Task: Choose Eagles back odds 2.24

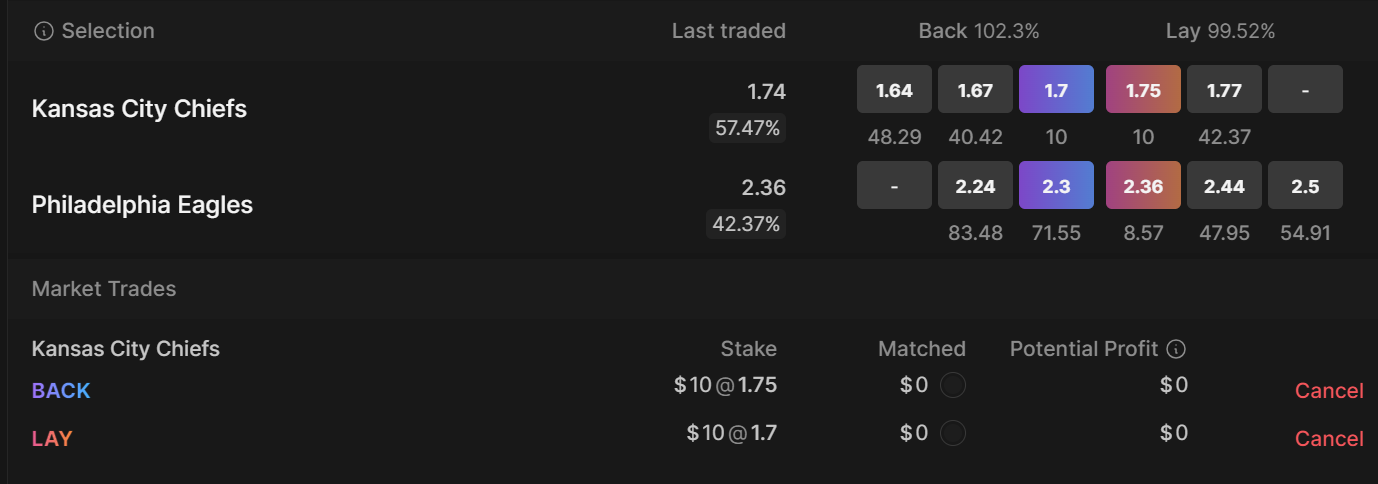Action: click(975, 186)
